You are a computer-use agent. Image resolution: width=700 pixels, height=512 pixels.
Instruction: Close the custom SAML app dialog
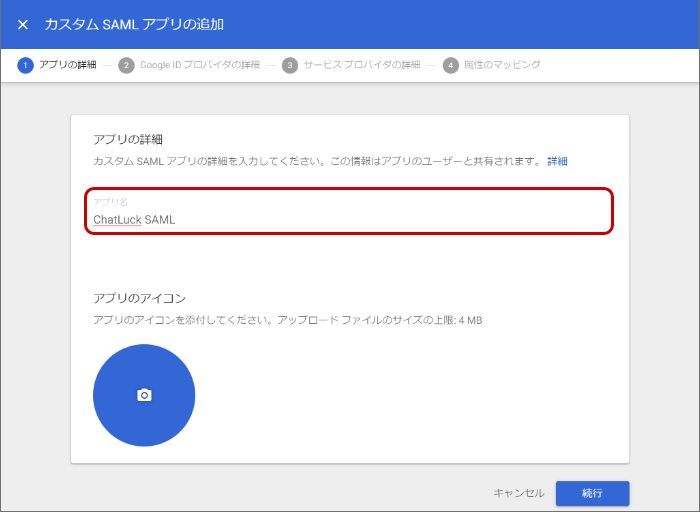coord(23,24)
